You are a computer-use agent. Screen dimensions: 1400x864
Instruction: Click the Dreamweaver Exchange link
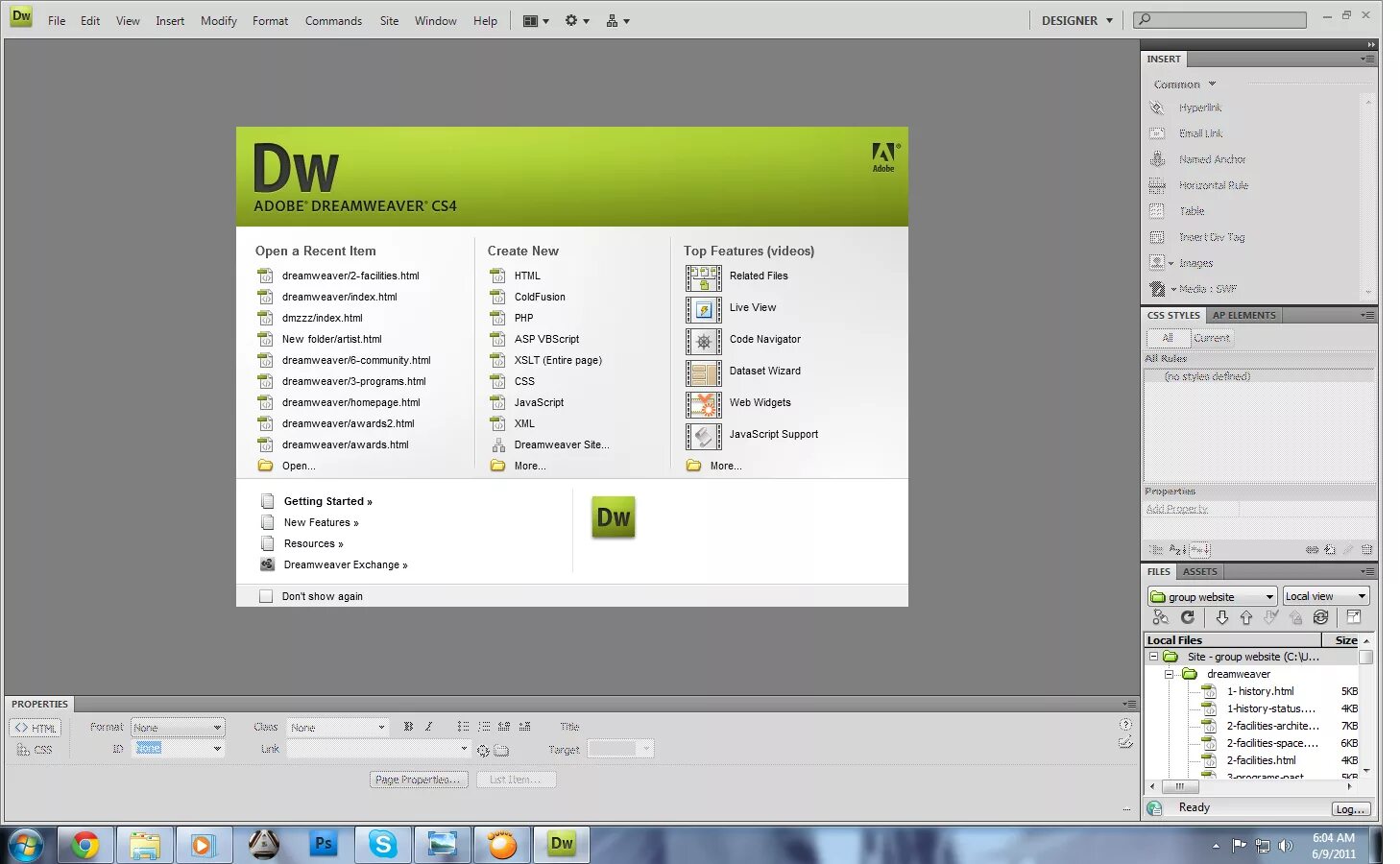pyautogui.click(x=345, y=564)
